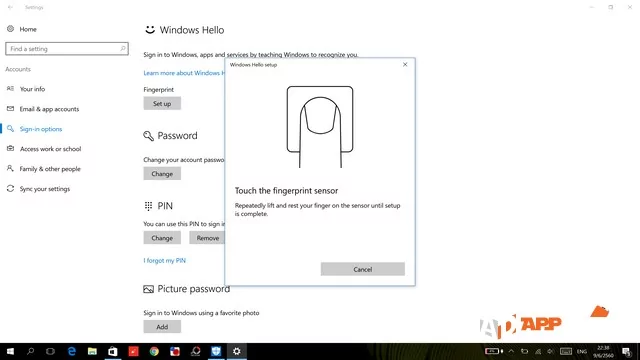
Task: Open File Explorer from taskbar
Action: tap(92, 351)
